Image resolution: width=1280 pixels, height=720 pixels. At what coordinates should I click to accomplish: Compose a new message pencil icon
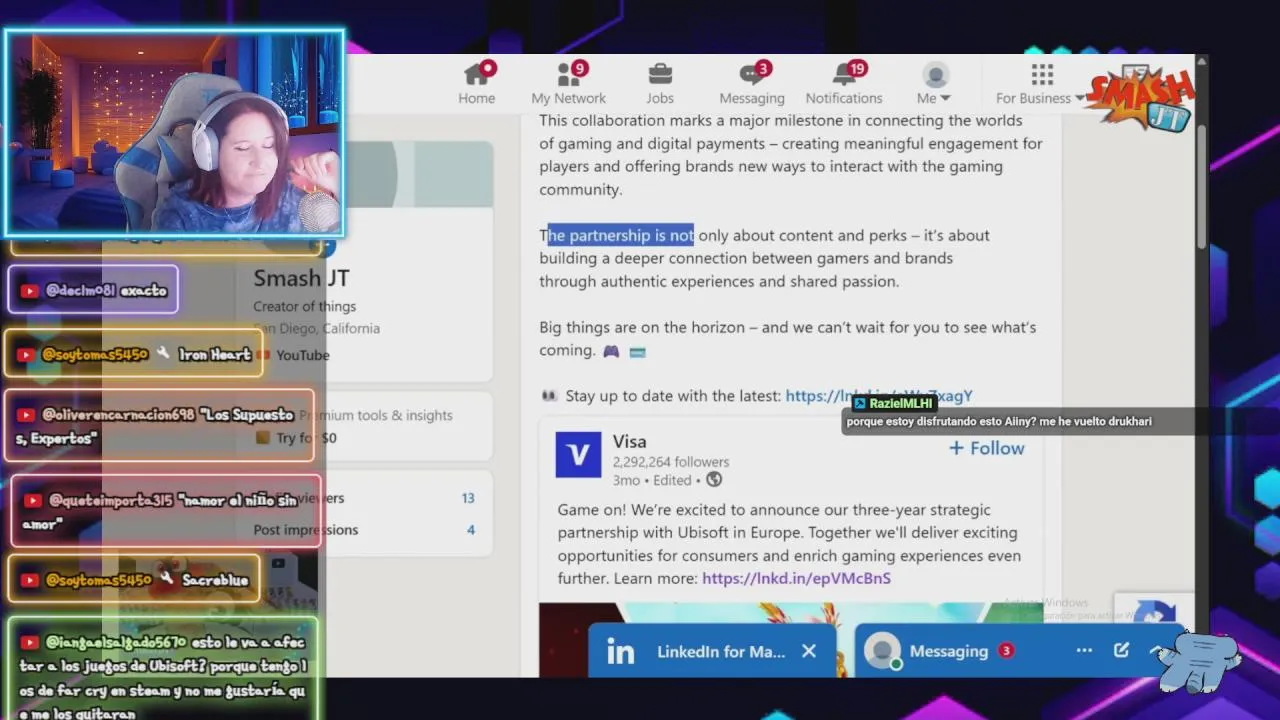1121,651
